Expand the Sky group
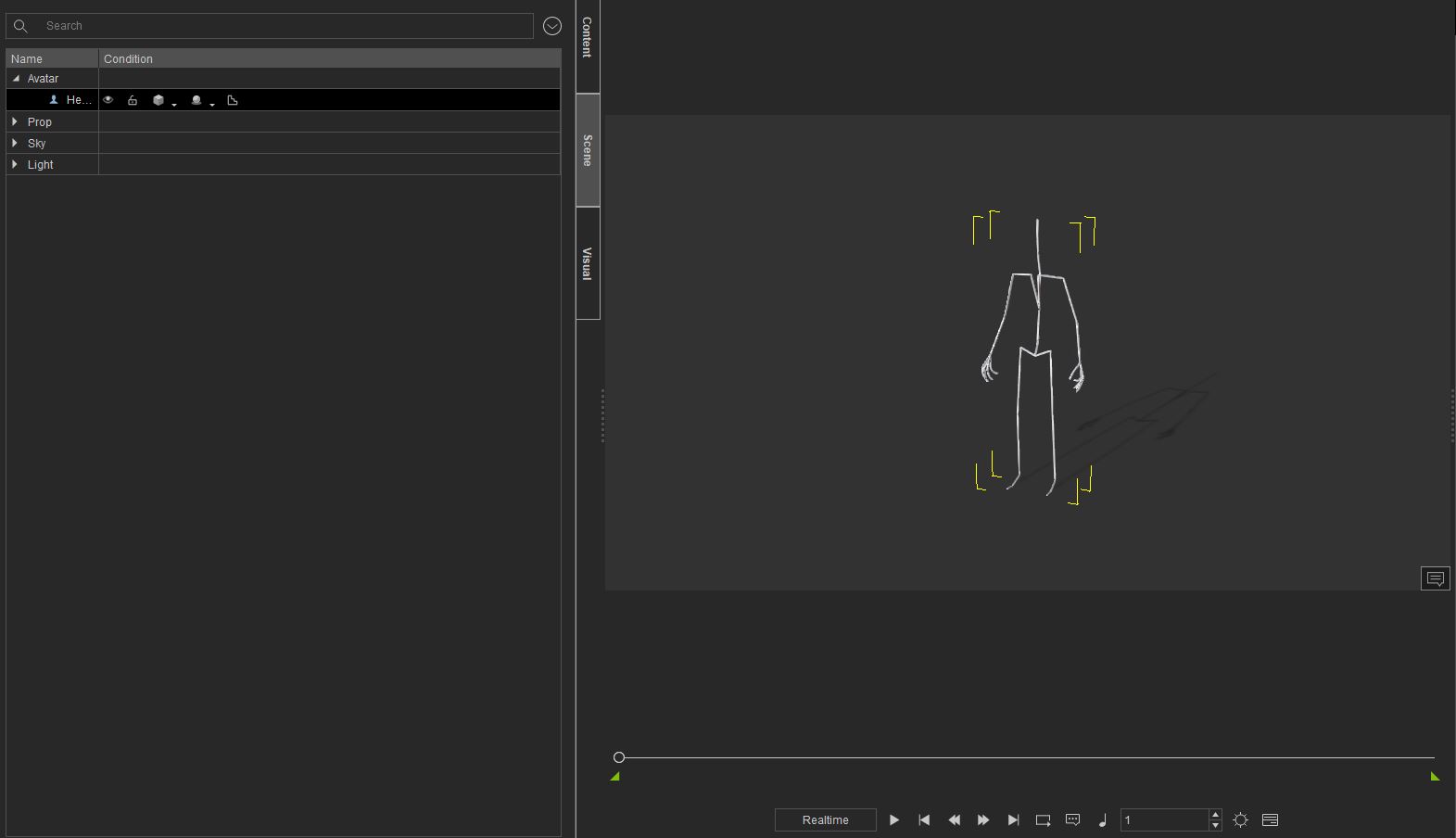 [15, 143]
